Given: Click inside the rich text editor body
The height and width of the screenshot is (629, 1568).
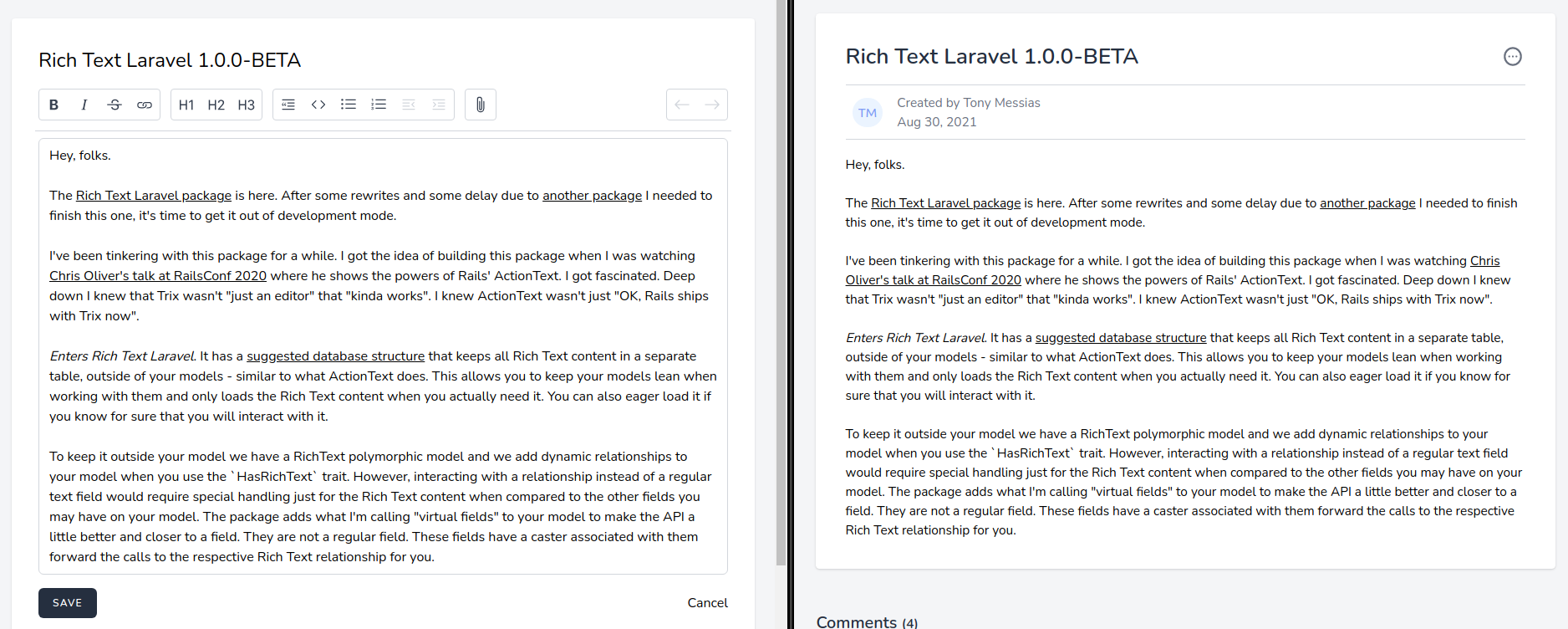Looking at the screenshot, I should pyautogui.click(x=383, y=356).
